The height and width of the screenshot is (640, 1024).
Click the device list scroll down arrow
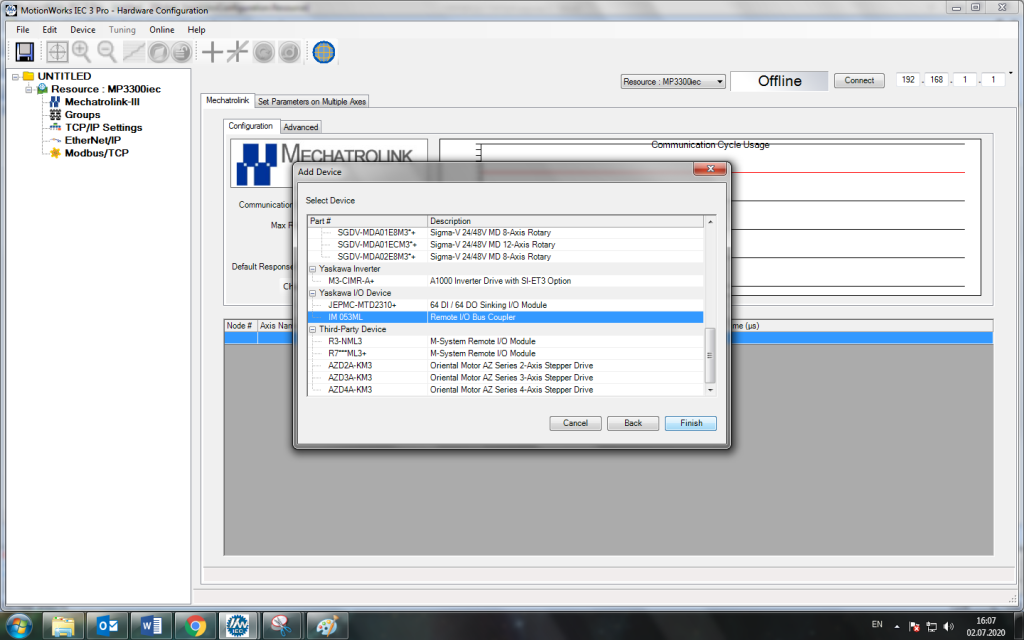710,390
